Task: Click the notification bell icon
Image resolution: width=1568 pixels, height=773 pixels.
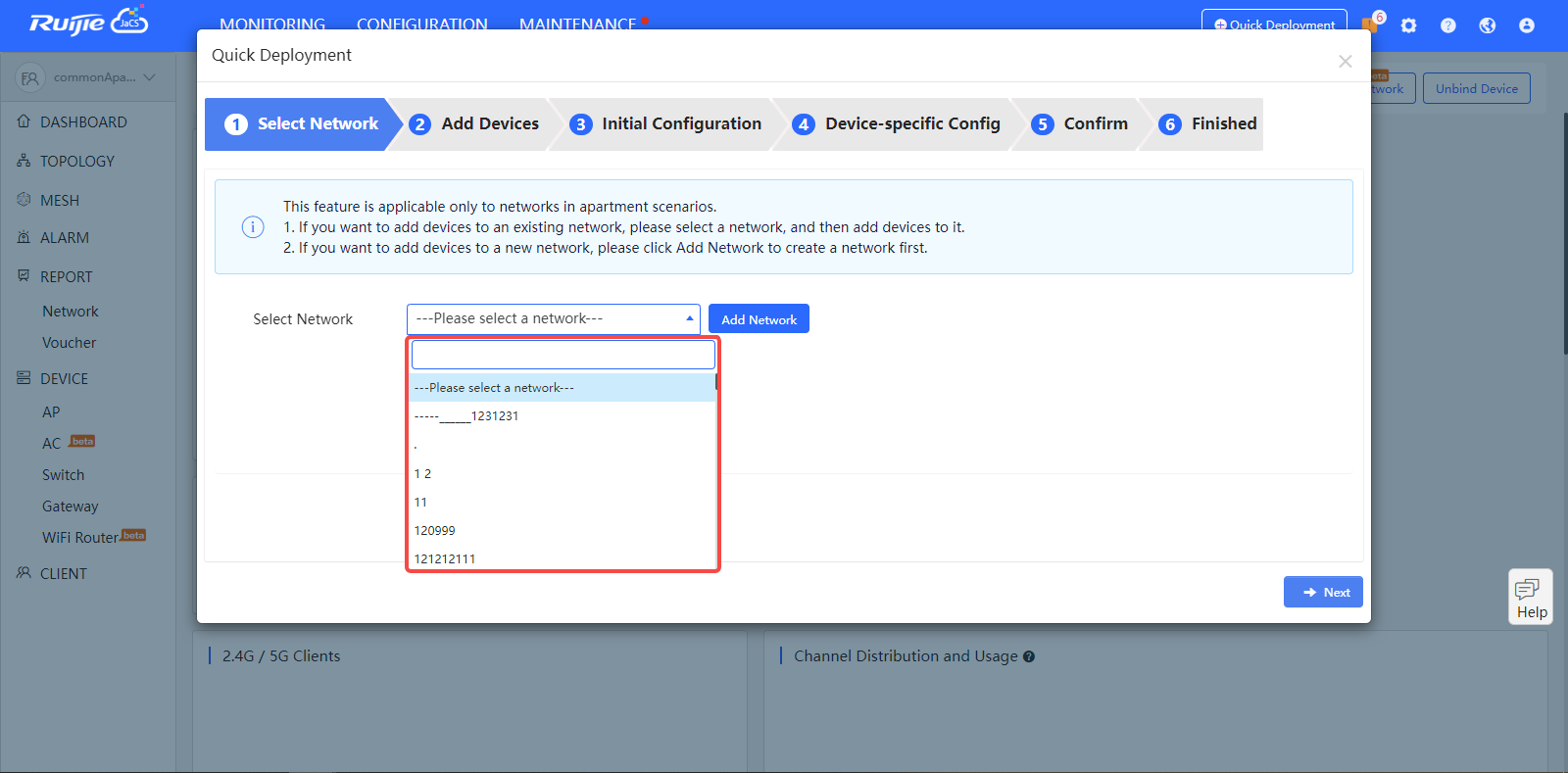Action: (1371, 24)
